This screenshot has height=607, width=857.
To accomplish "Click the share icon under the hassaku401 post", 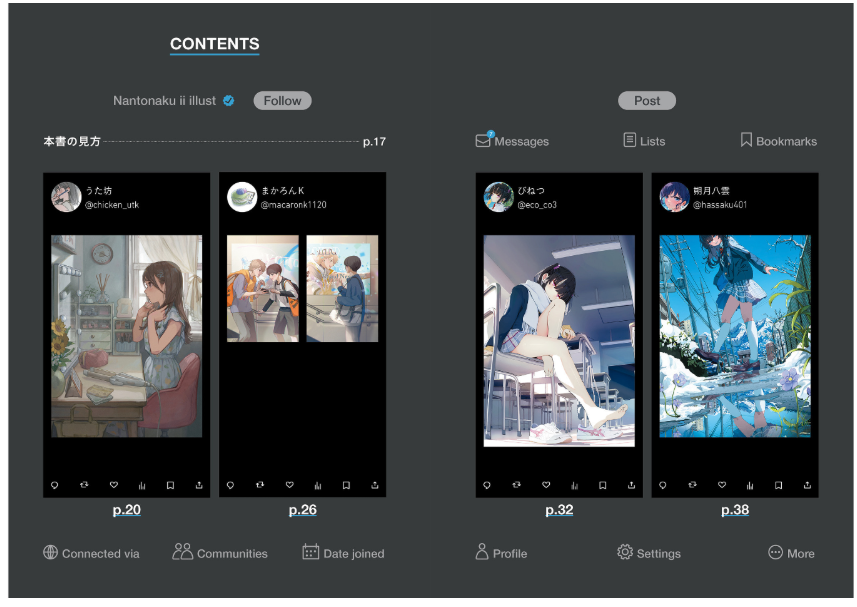I will tap(807, 485).
